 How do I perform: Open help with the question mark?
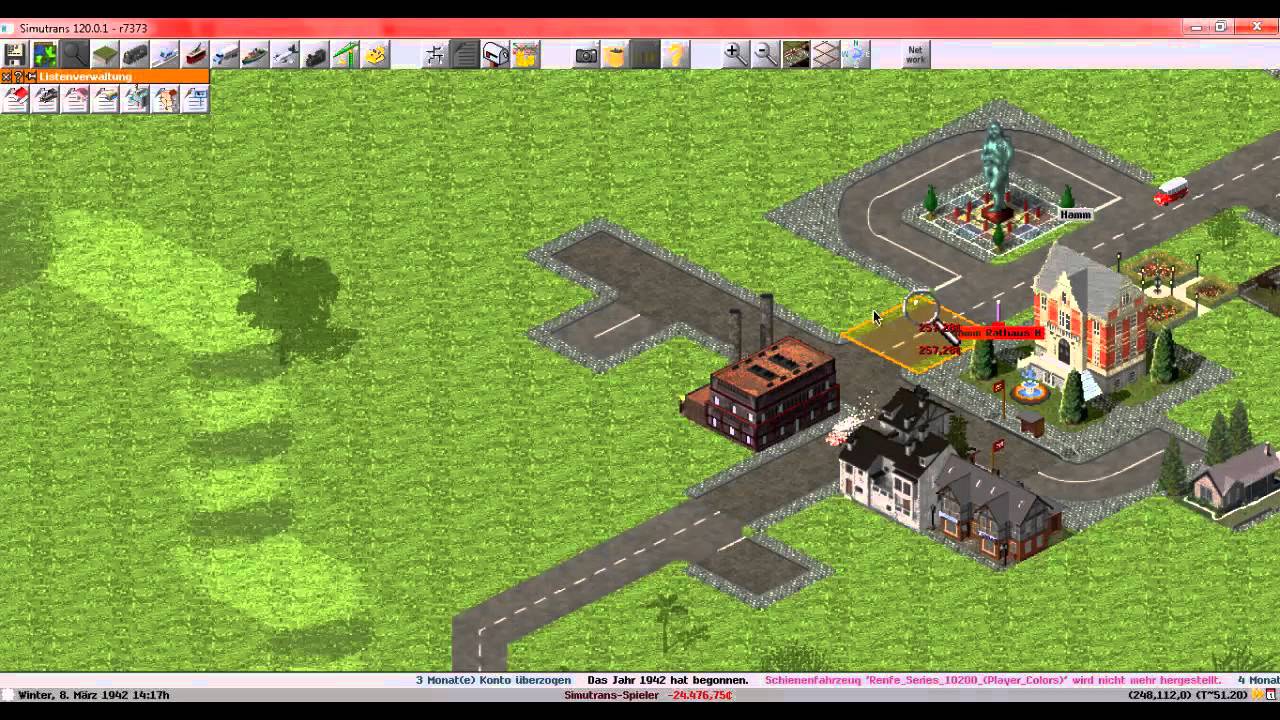coord(676,54)
